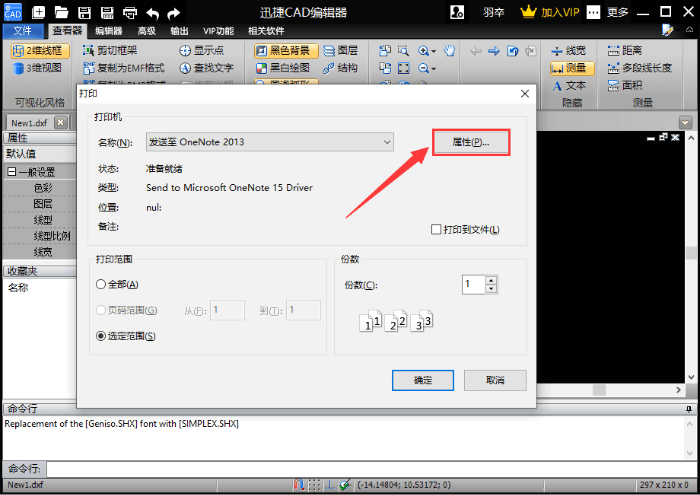Toggle the 测量 button
This screenshot has width=700, height=495.
point(572,68)
